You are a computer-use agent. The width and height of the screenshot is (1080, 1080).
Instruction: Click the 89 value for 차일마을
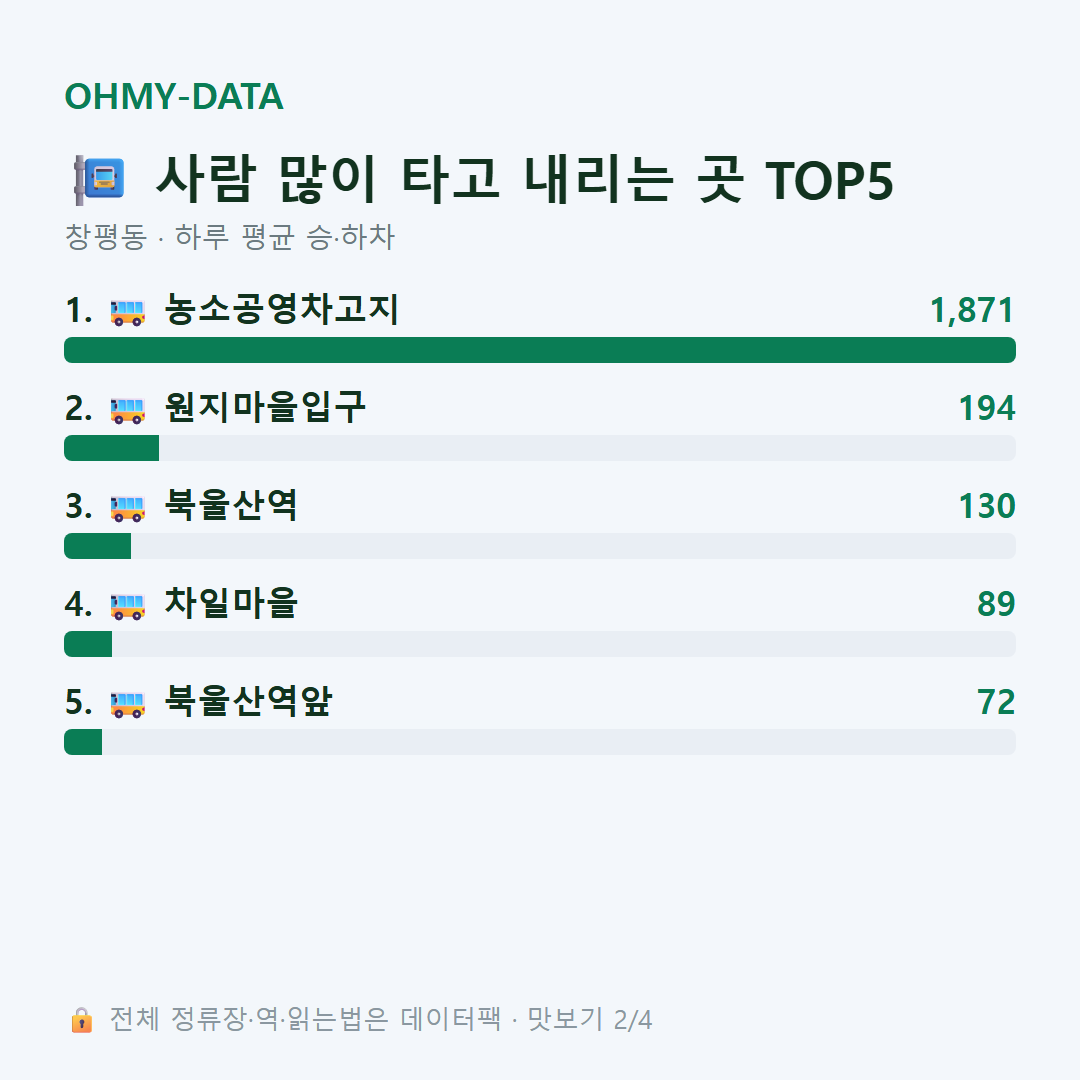pos(996,604)
